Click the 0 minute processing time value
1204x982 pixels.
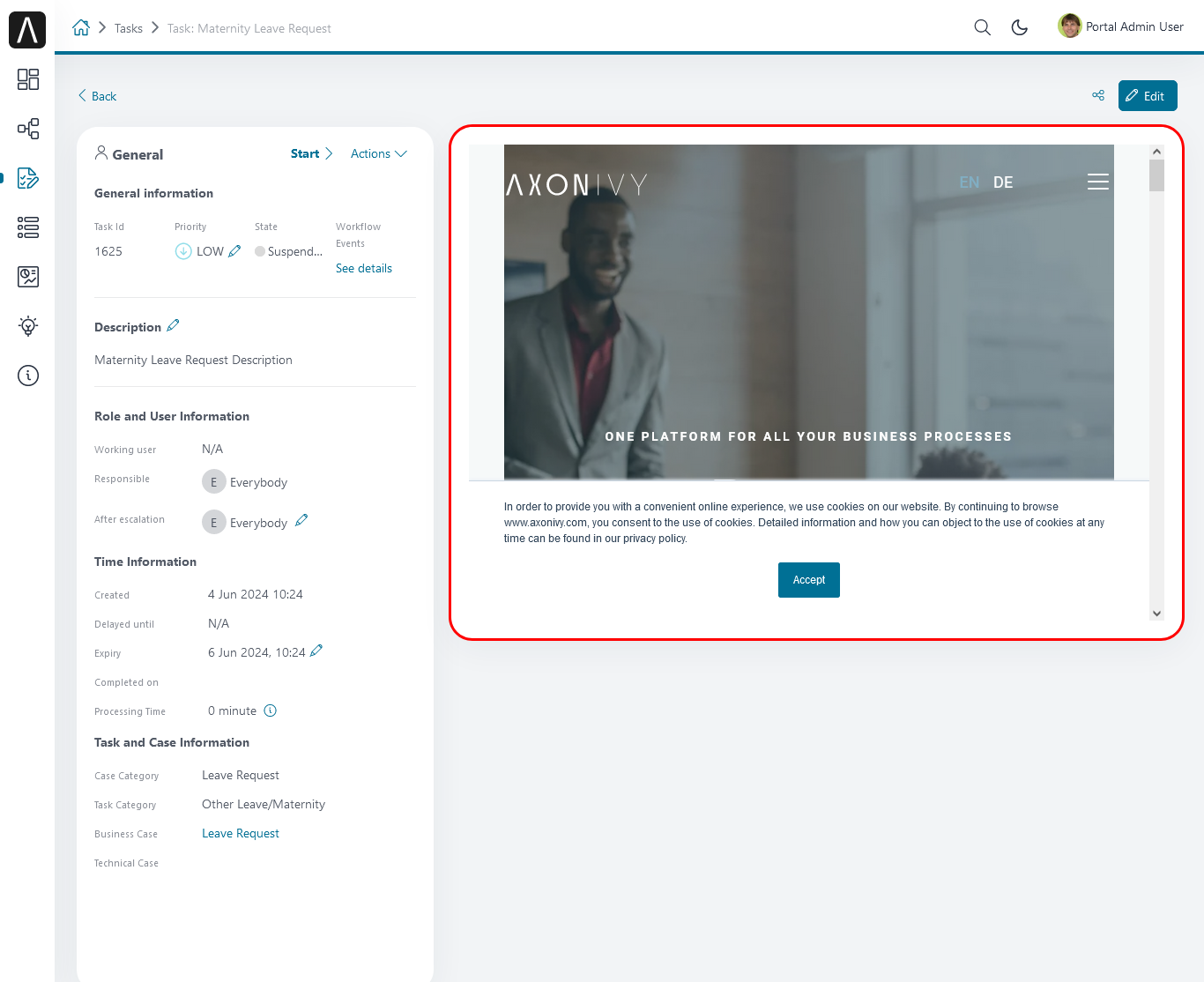tap(233, 710)
